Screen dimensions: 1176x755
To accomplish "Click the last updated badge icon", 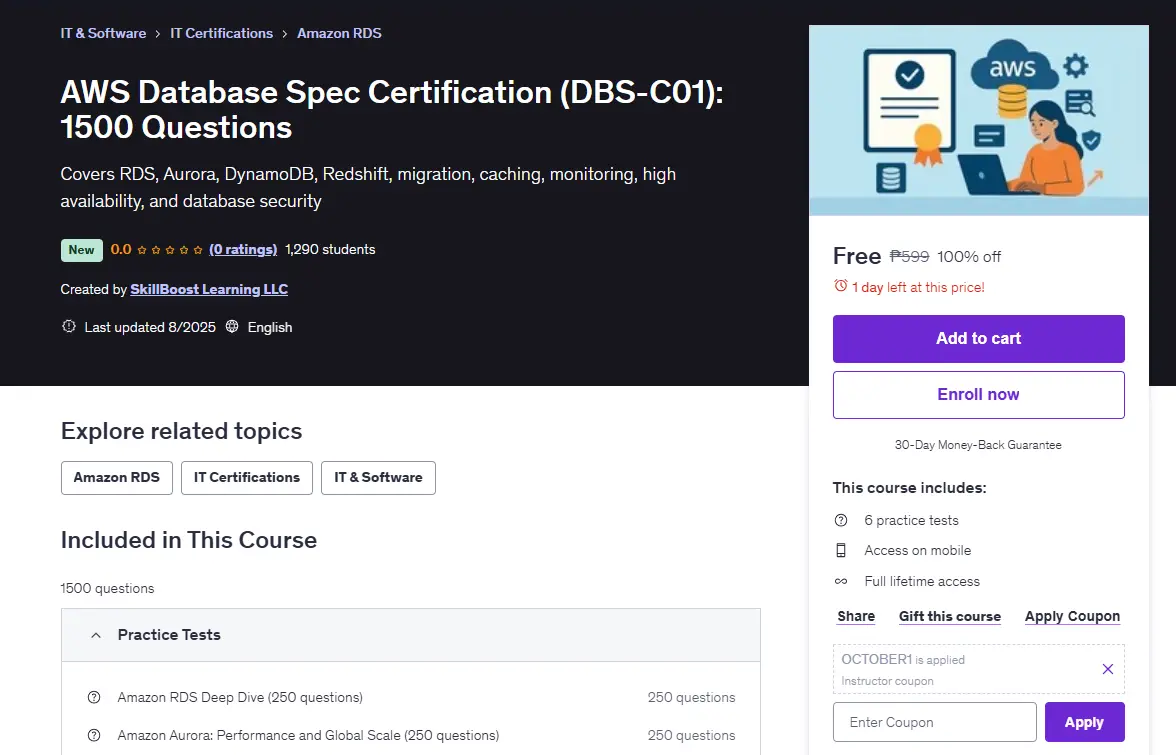I will pos(68,326).
